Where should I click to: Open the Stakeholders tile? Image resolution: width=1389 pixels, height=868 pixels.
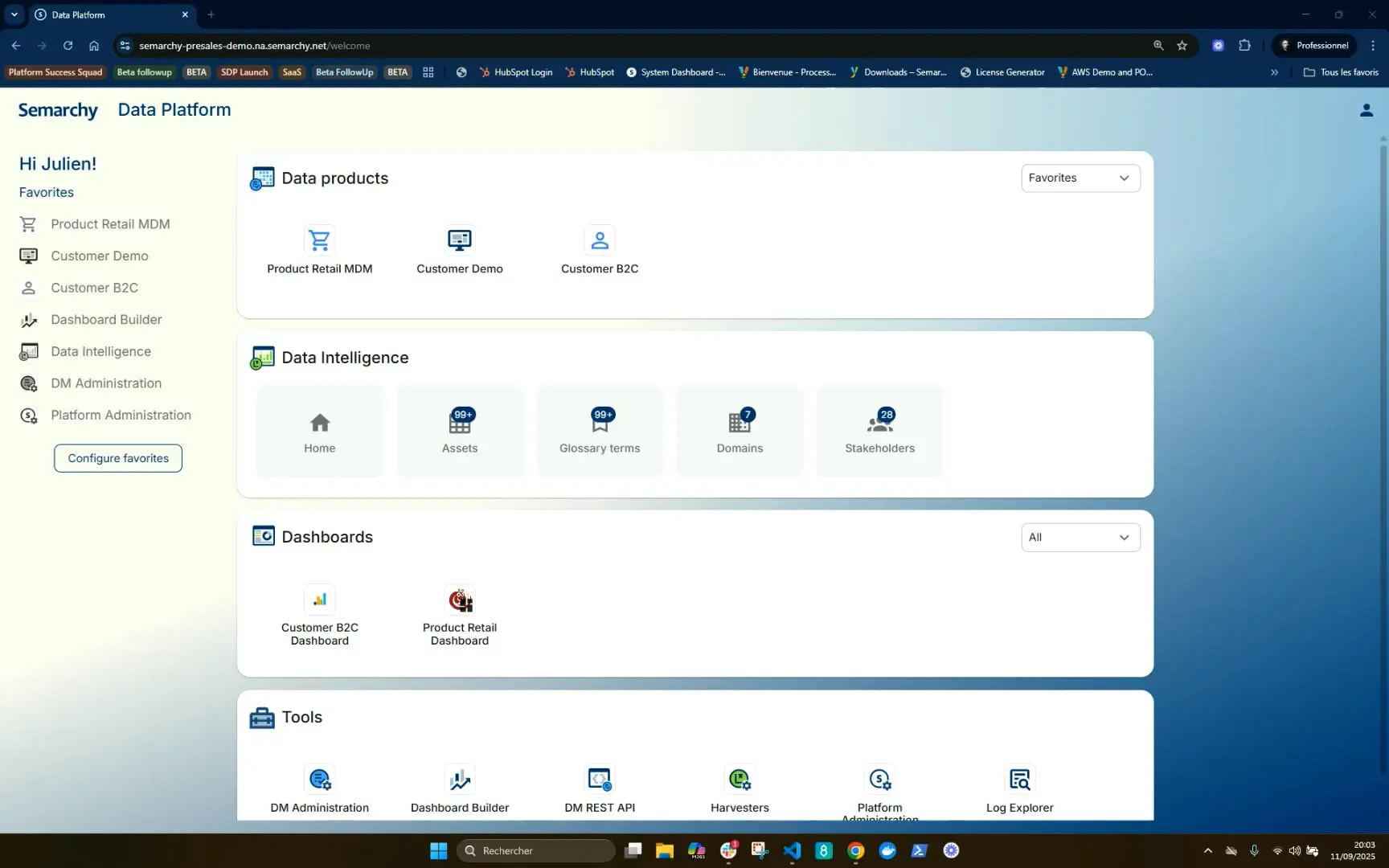point(879,432)
